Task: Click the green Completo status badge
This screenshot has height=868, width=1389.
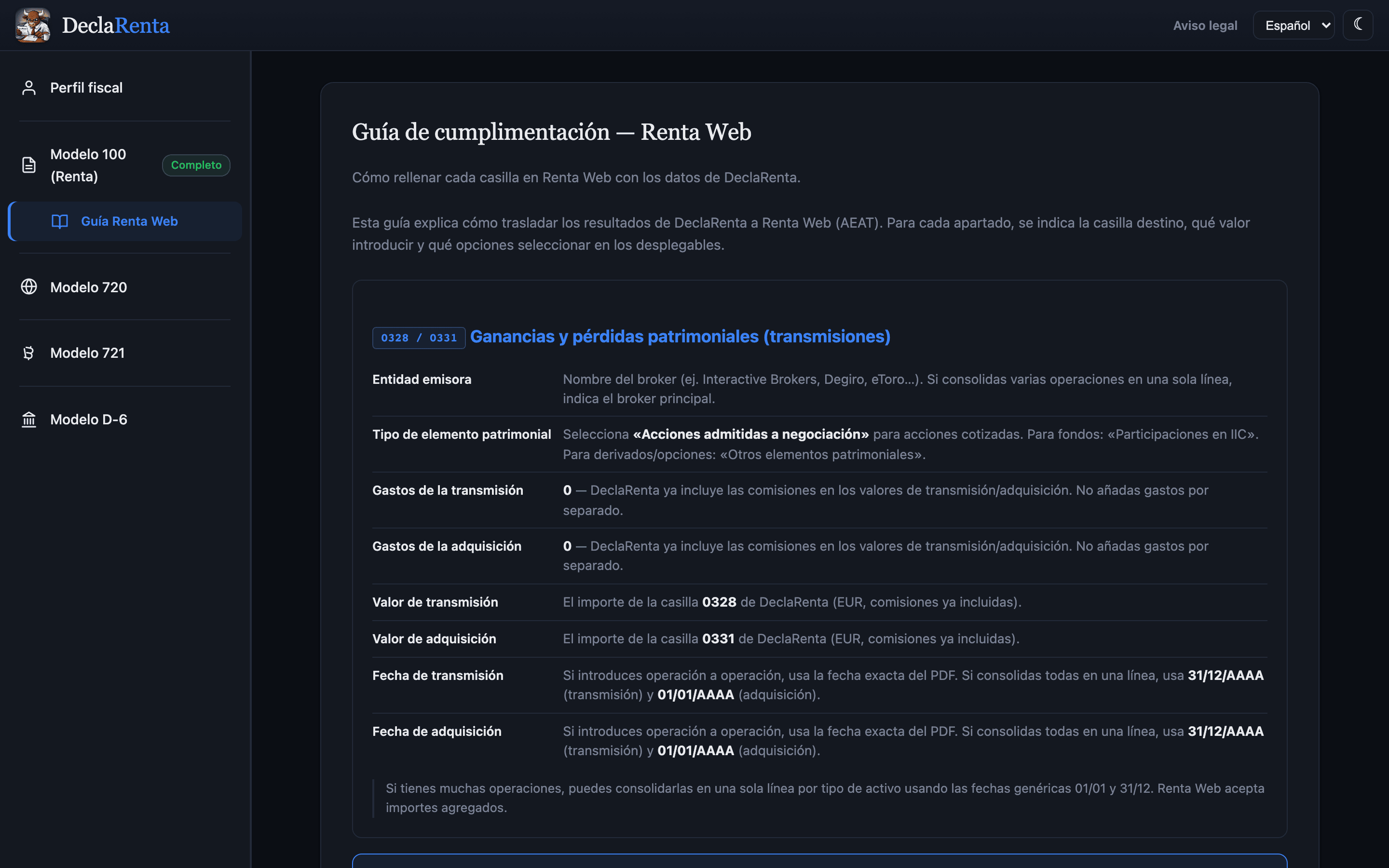Action: click(x=196, y=165)
